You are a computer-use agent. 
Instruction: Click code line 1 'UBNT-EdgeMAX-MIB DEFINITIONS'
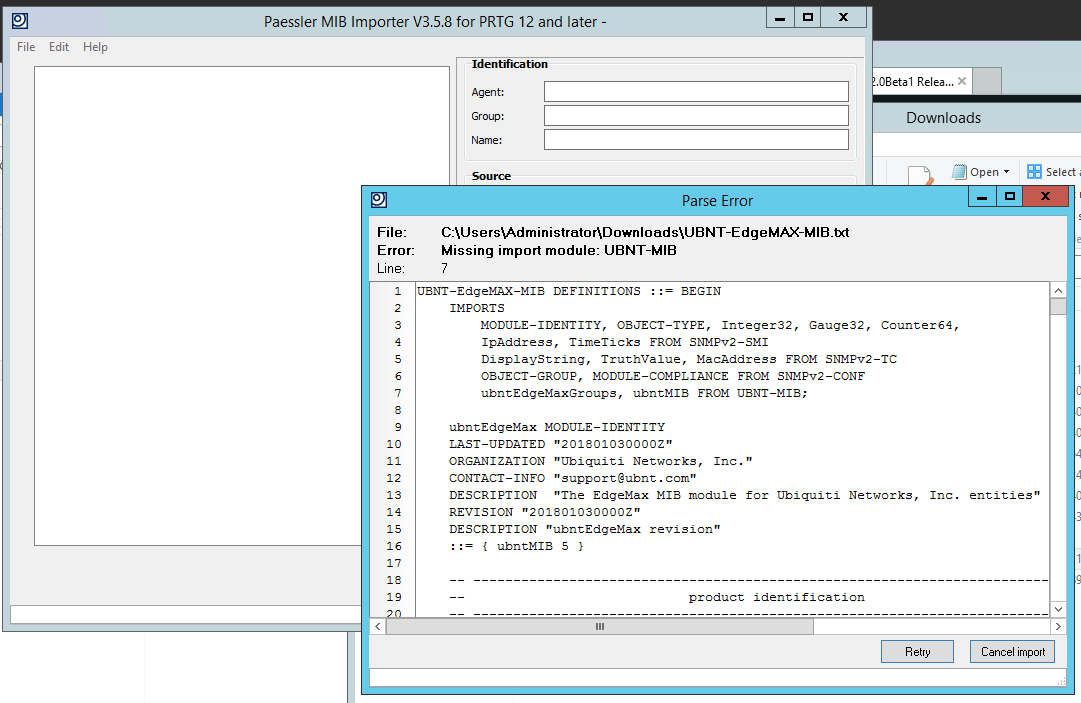point(569,291)
